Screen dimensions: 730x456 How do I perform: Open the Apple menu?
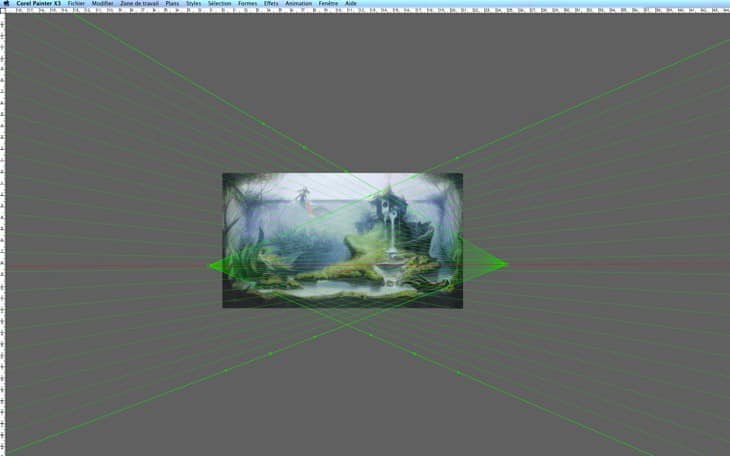pos(6,3)
